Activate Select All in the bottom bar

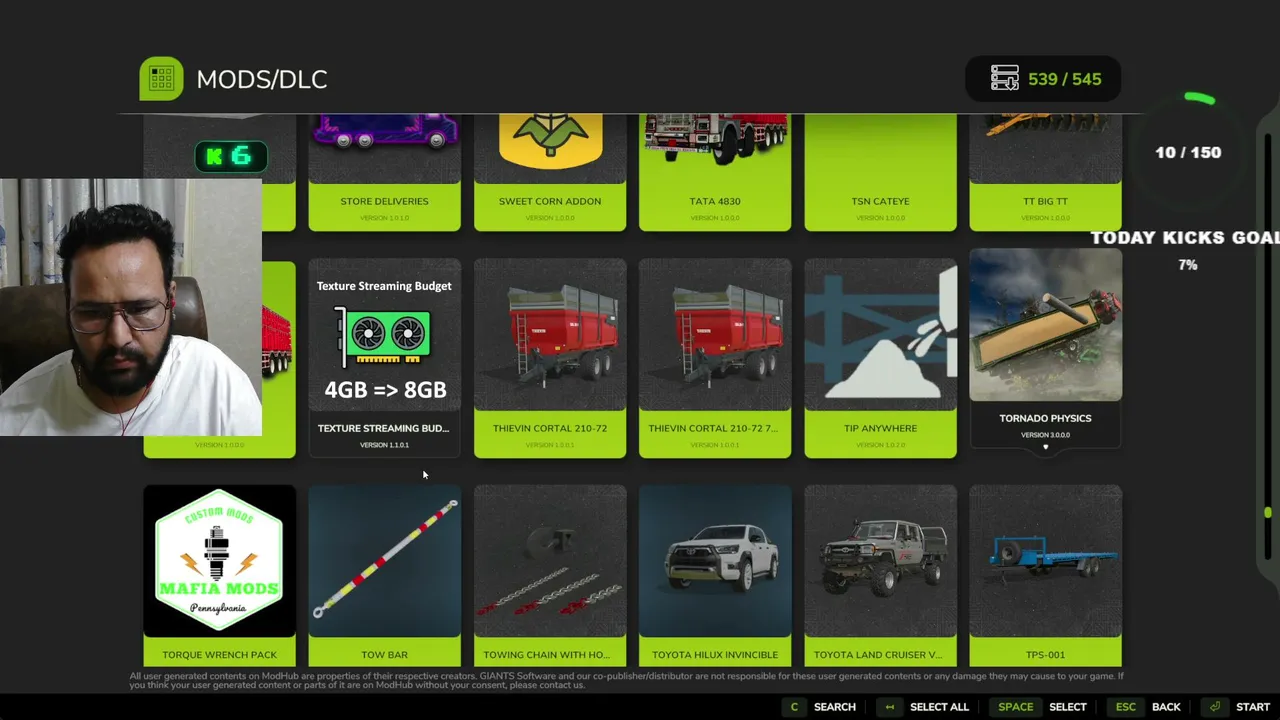[x=939, y=707]
